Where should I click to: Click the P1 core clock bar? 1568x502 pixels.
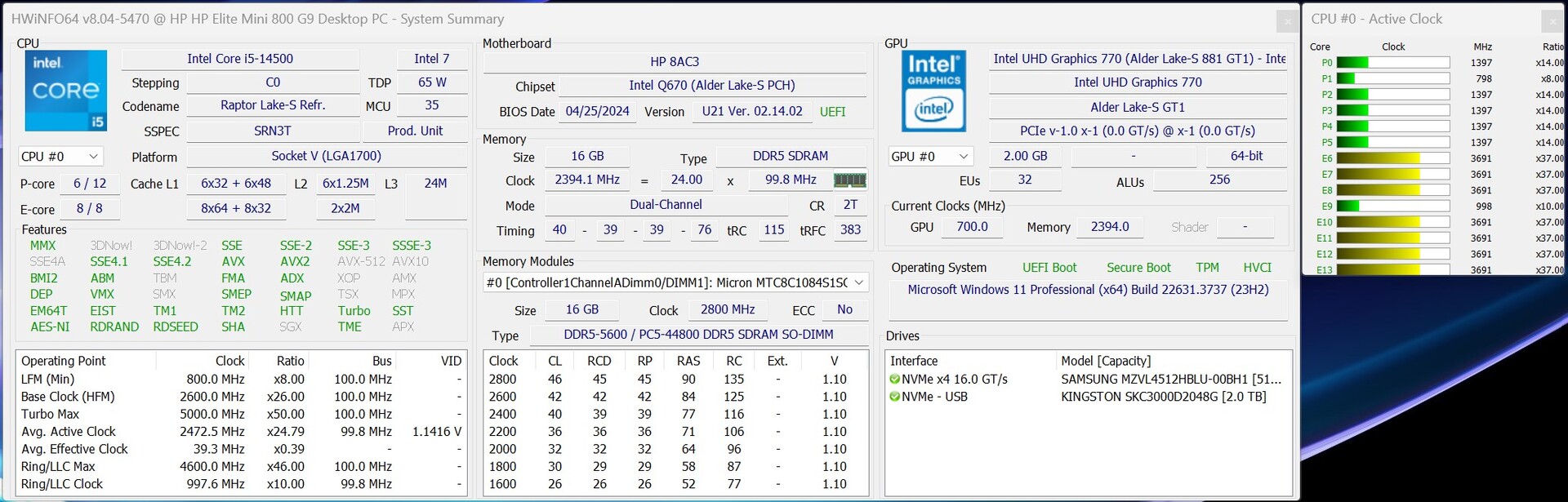[x=1392, y=78]
